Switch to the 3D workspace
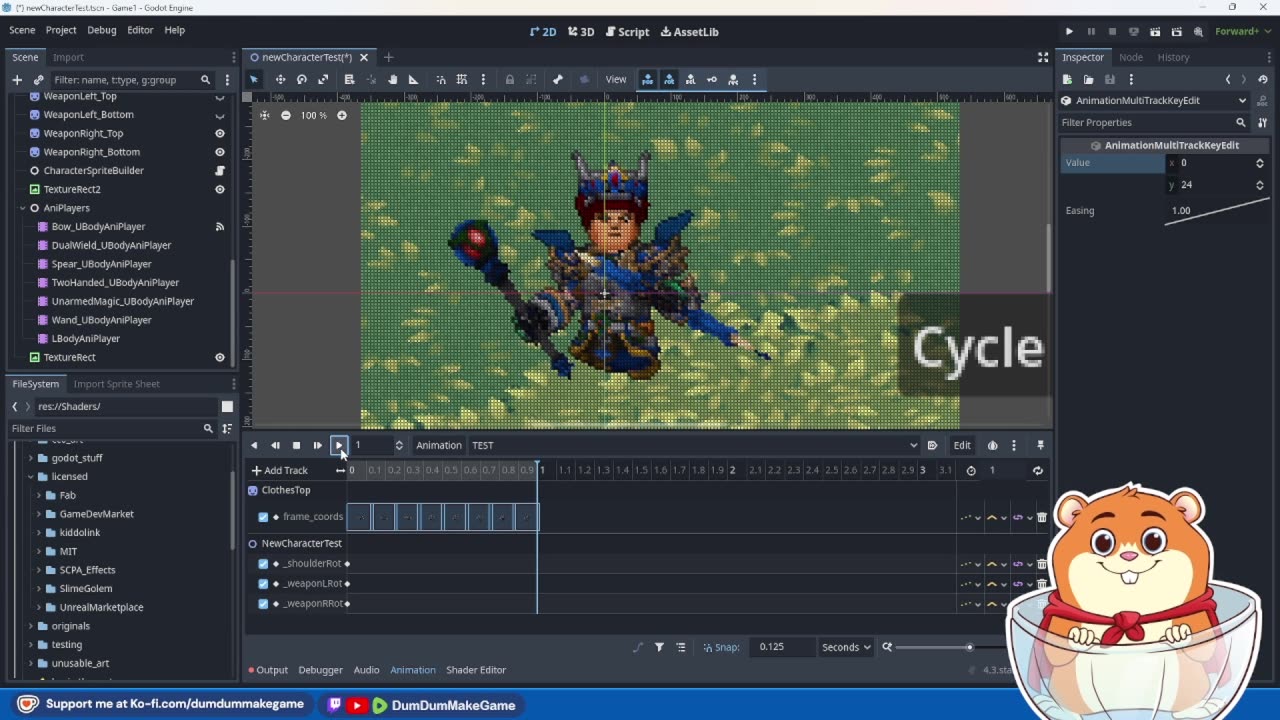 (x=581, y=32)
